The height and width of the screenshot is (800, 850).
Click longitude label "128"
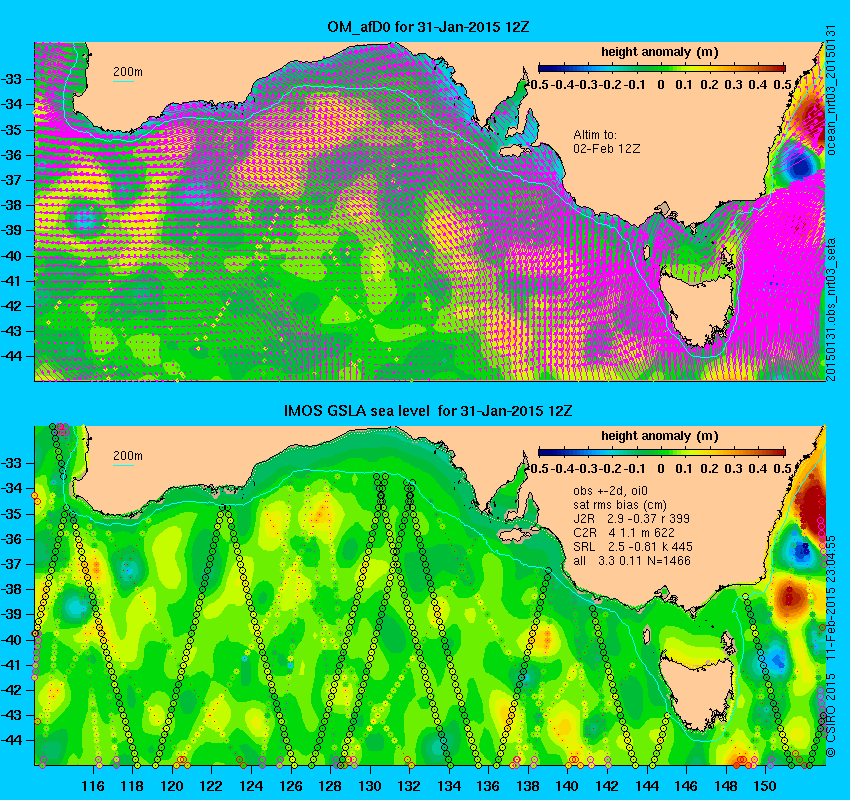tap(330, 786)
